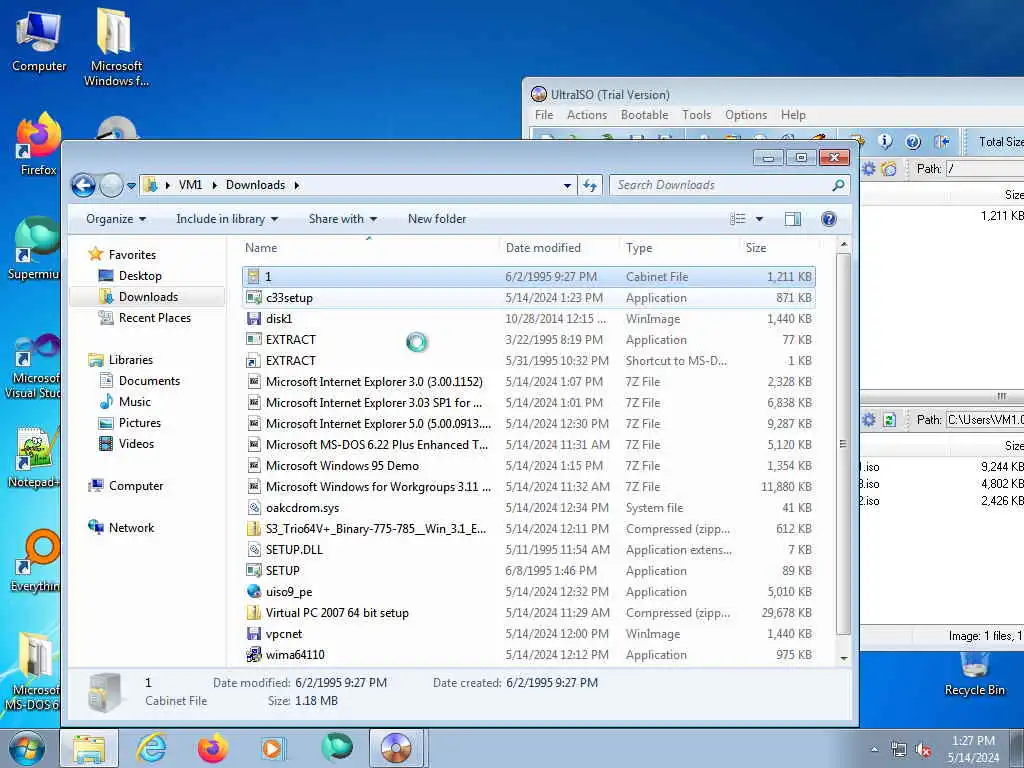This screenshot has width=1024, height=768.
Task: Switch to UltraISO taskbar button
Action: (x=396, y=748)
